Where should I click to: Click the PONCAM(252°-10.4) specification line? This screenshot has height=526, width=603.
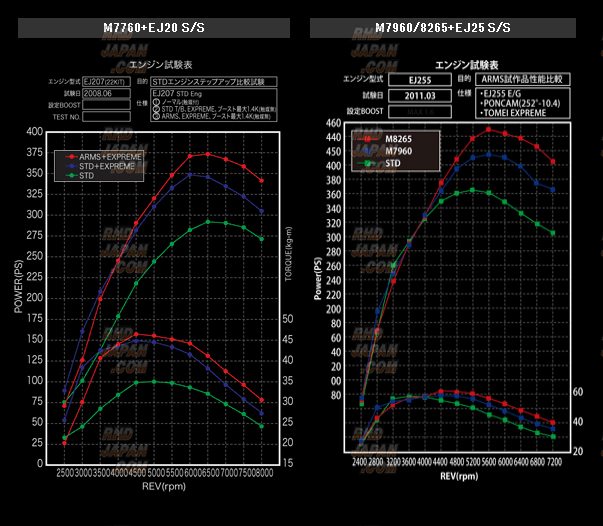tap(520, 103)
